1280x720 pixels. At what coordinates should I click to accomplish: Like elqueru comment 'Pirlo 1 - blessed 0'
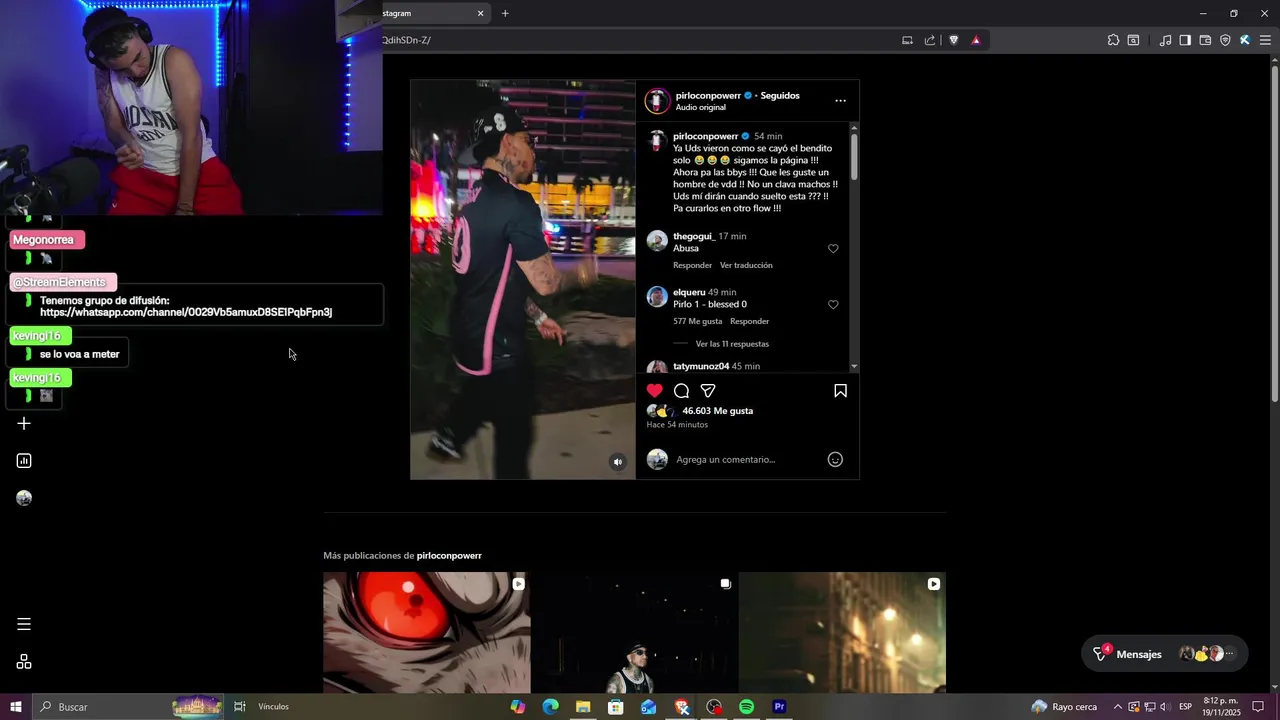point(833,305)
